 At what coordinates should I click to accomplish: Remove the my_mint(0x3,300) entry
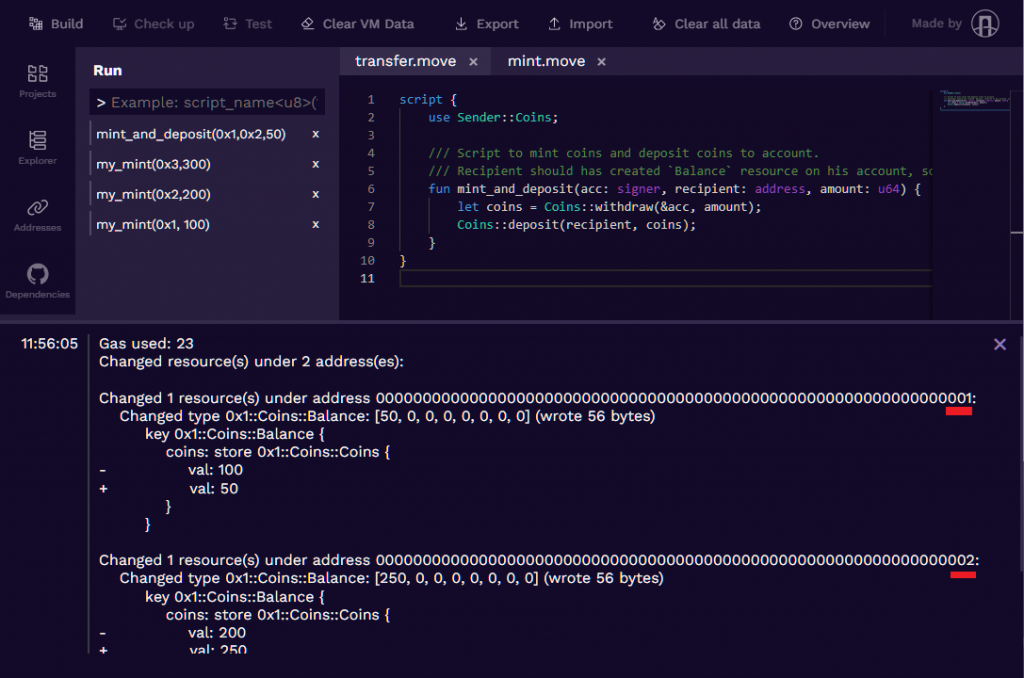(315, 164)
